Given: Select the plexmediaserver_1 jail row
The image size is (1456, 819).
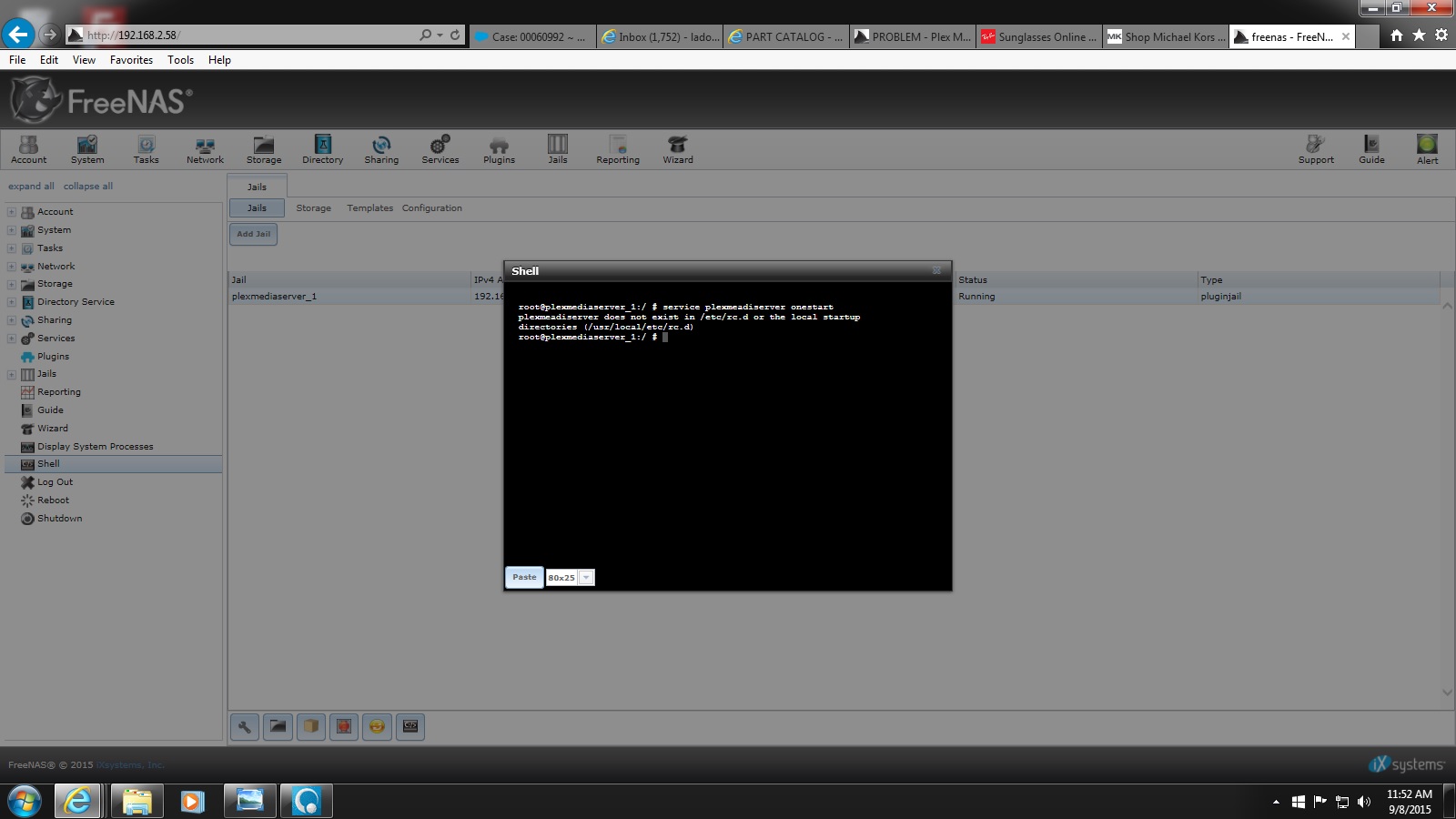Looking at the screenshot, I should [x=834, y=297].
